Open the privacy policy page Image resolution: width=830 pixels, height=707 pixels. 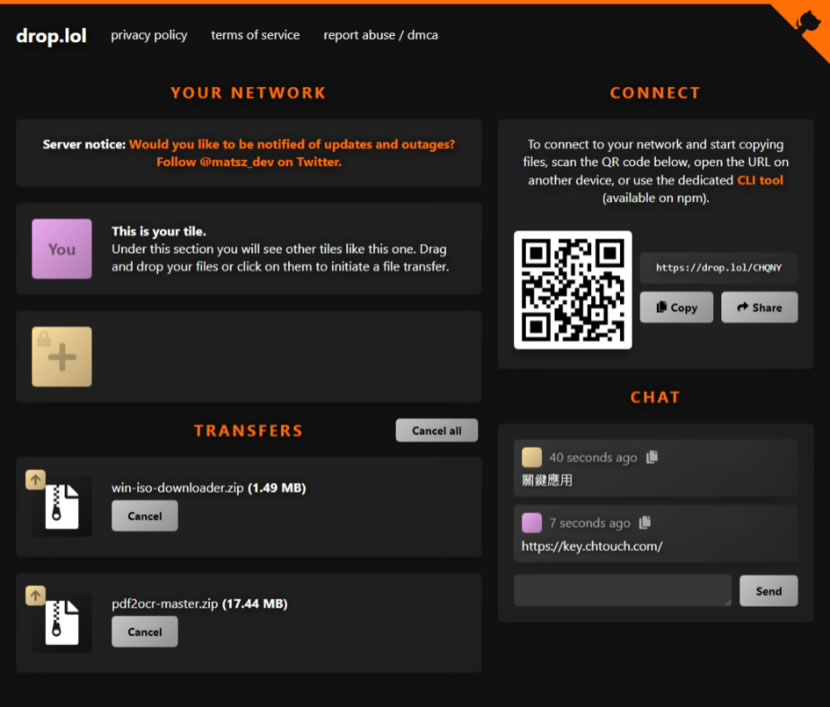149,35
